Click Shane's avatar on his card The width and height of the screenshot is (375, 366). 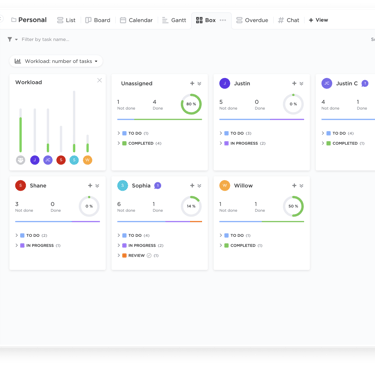point(21,186)
